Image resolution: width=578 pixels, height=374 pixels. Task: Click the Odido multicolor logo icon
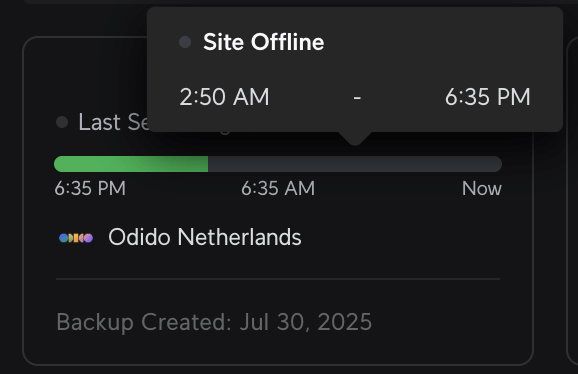point(76,238)
